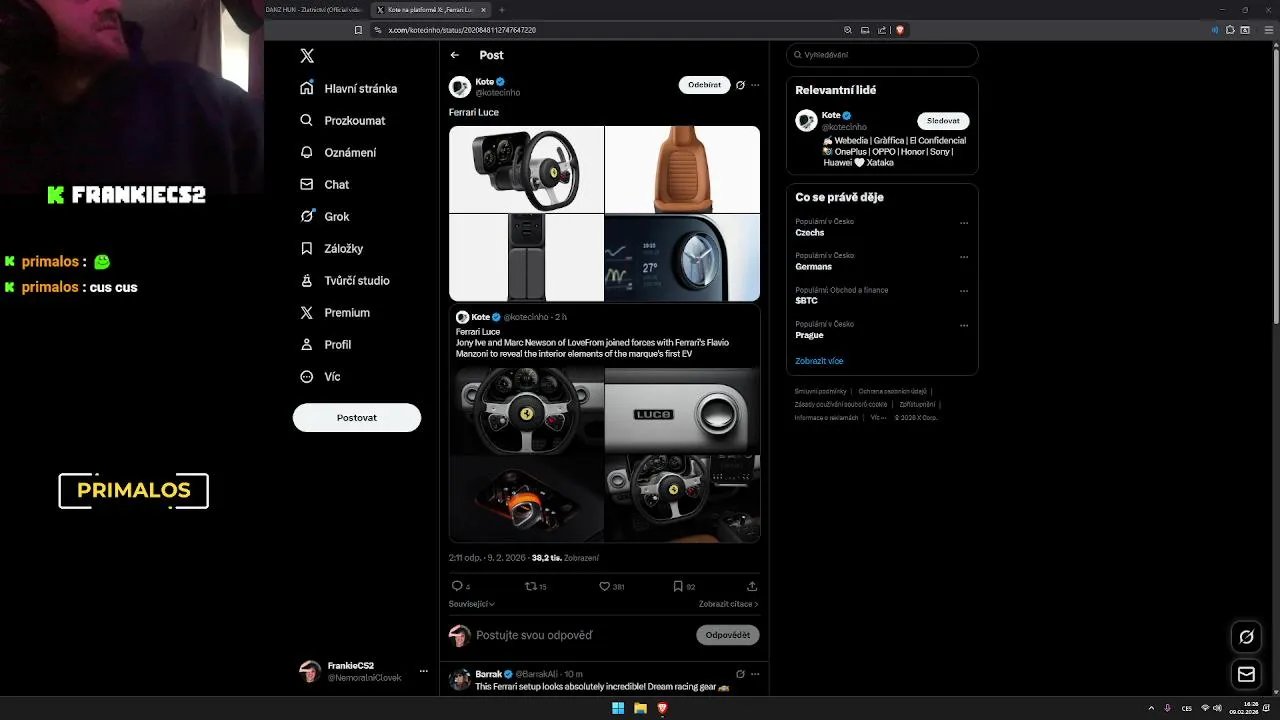Open steering wheel image in post
Screen dimensions: 1280x720
[526, 169]
